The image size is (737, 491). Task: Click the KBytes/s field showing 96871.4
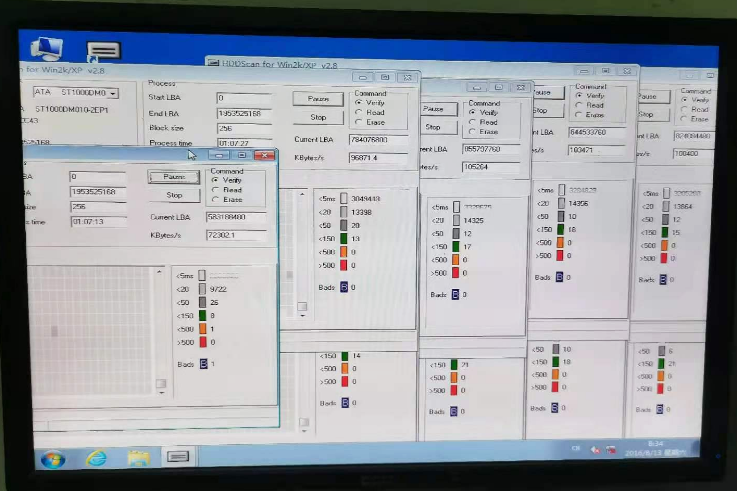pyautogui.click(x=378, y=158)
